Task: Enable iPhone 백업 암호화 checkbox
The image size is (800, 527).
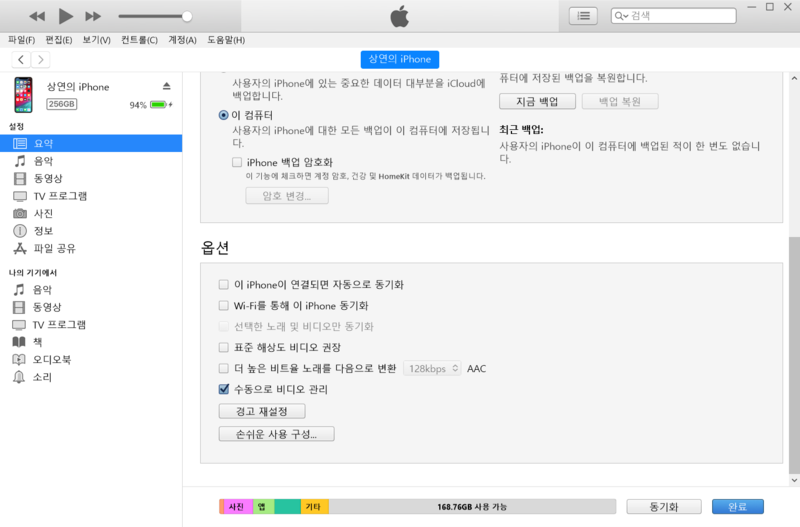Action: [x=237, y=162]
